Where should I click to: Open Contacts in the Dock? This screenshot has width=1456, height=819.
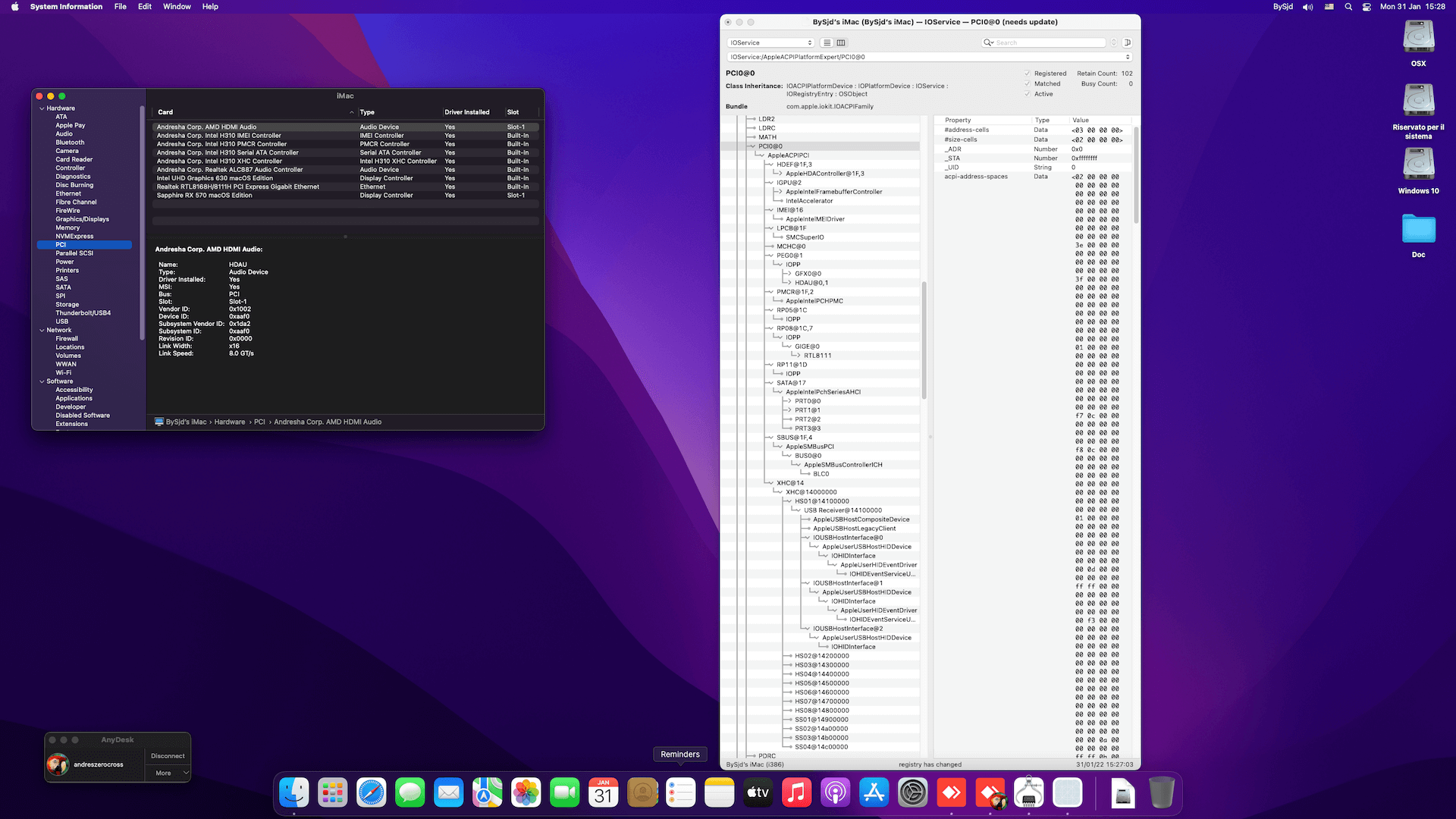click(642, 793)
